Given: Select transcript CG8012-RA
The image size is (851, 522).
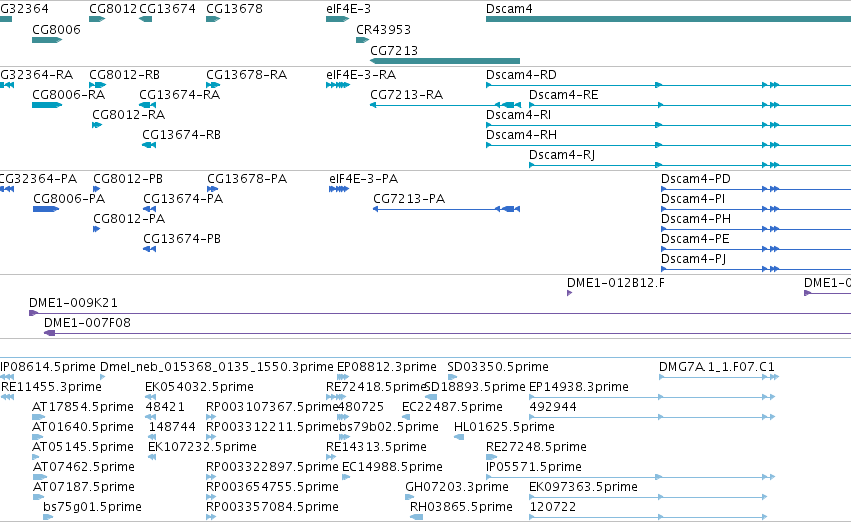Looking at the screenshot, I should (x=97, y=125).
